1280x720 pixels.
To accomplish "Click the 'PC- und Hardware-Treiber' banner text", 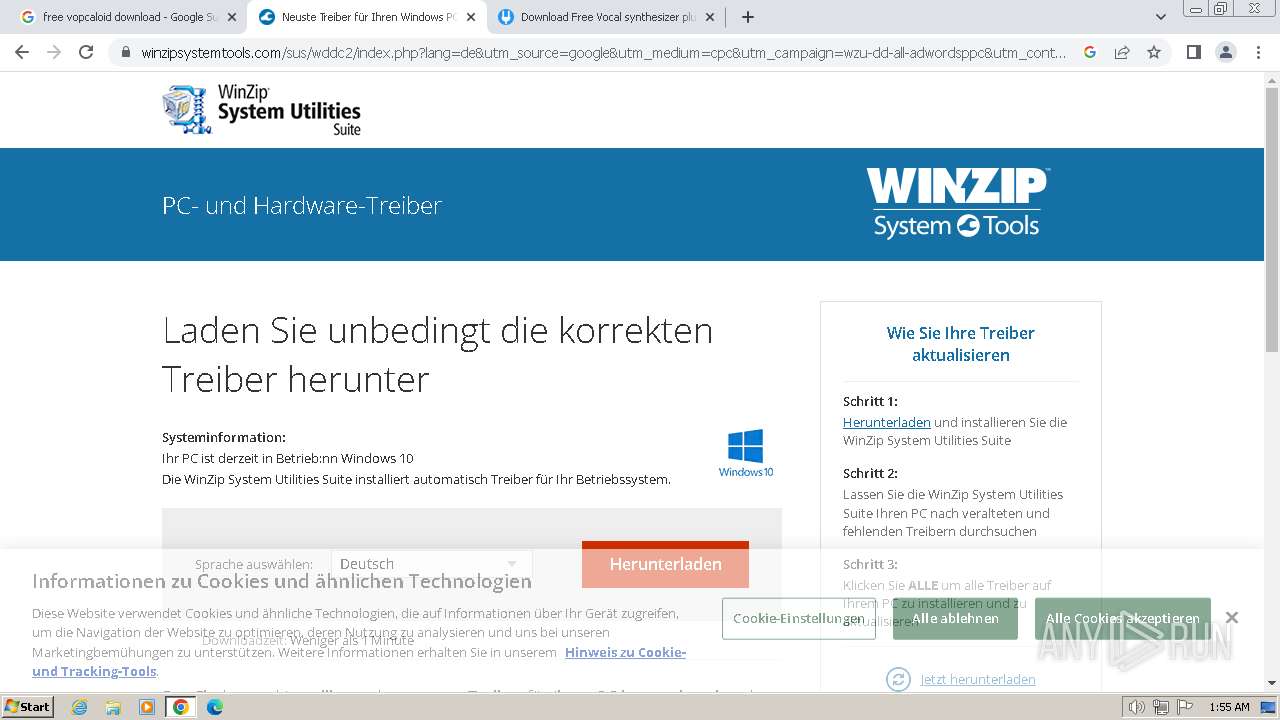I will tap(302, 205).
